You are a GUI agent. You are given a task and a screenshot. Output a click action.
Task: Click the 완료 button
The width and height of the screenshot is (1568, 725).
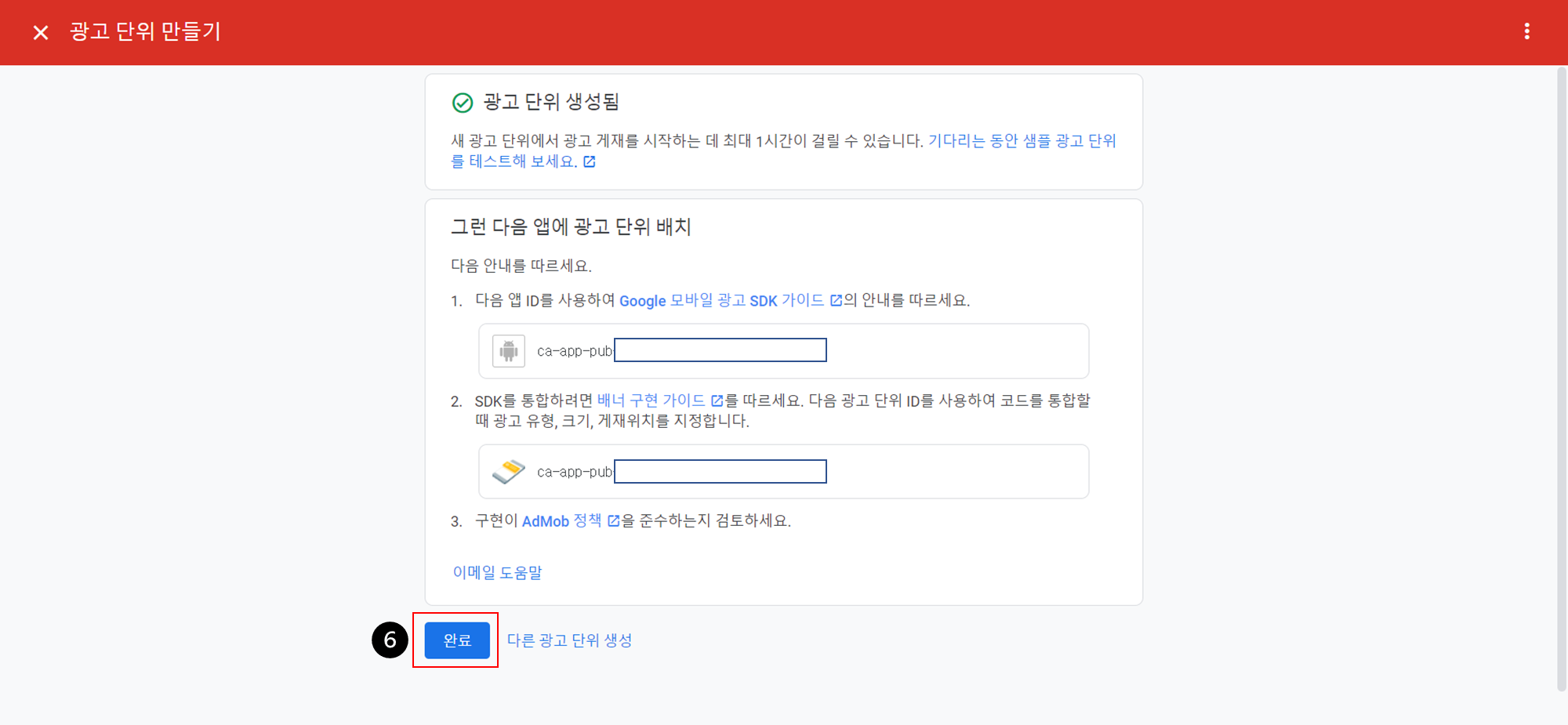[x=457, y=640]
